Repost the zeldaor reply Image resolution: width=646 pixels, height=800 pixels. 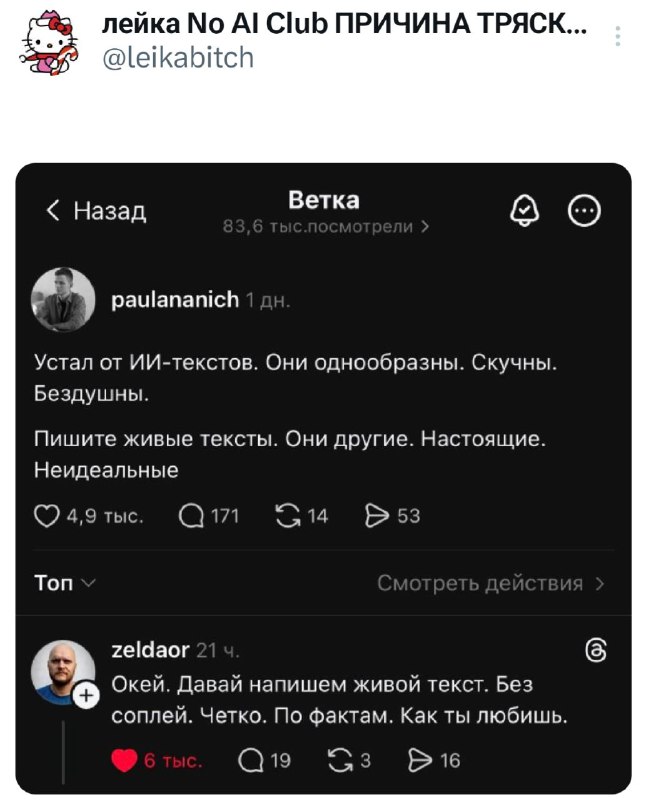pos(340,761)
